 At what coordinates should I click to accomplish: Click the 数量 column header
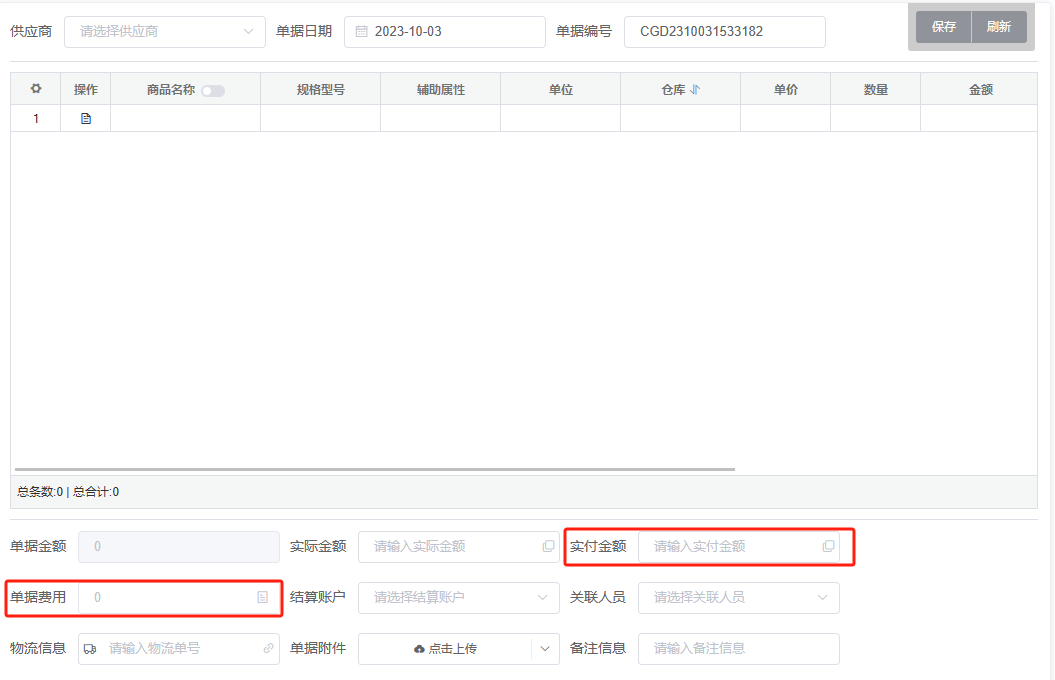(875, 90)
